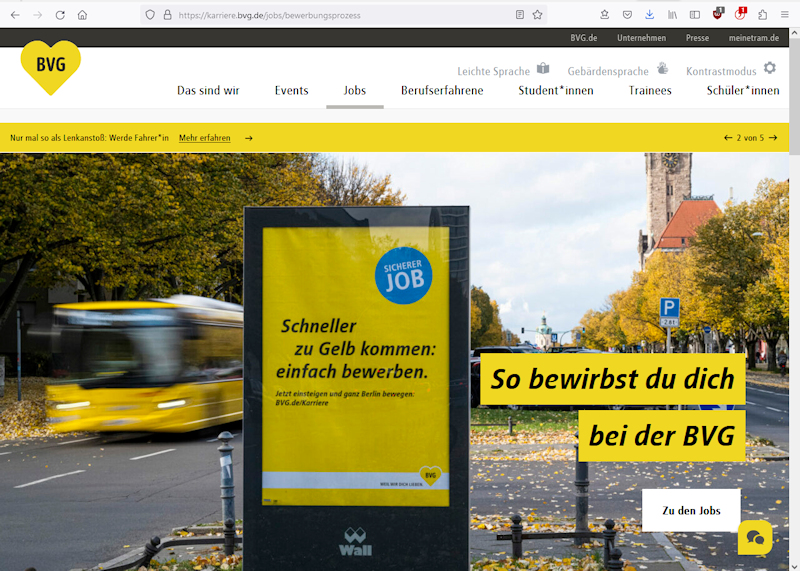Expand the Berufserfahrene navigation menu

[x=442, y=91]
